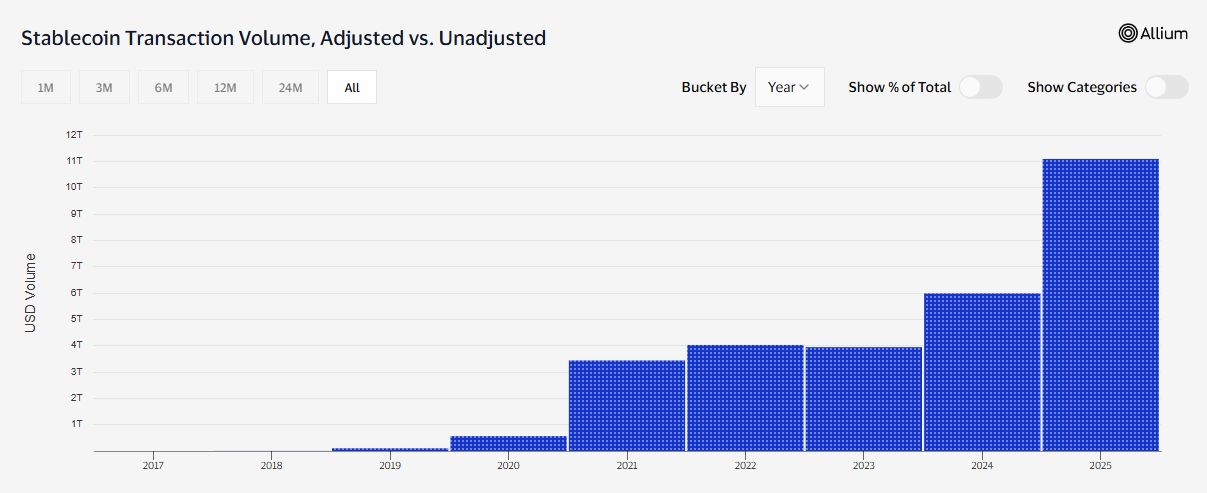Click the 2024 volume bar

tap(982, 372)
